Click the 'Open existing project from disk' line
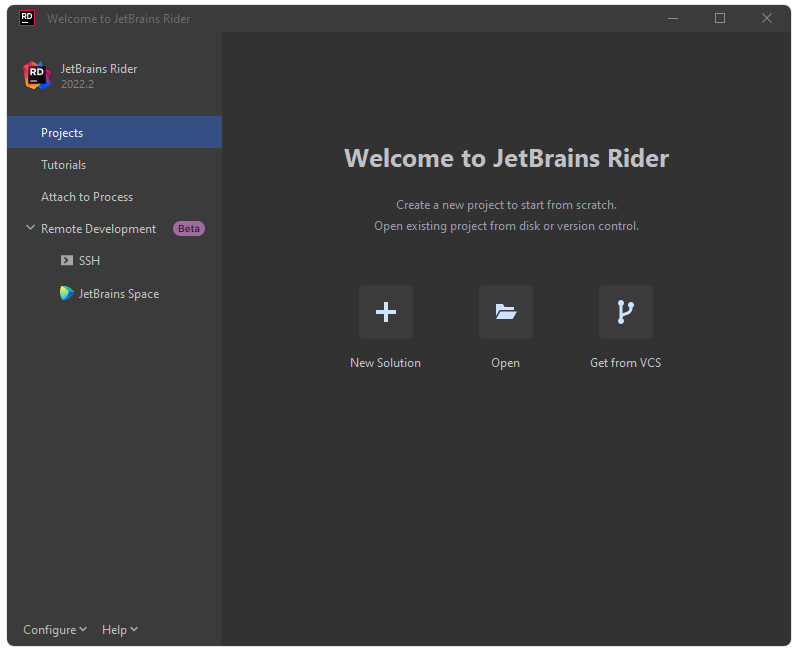 point(506,226)
